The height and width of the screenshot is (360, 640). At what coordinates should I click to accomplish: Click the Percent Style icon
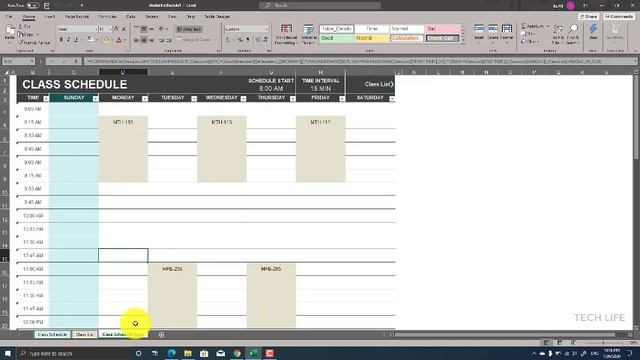(x=240, y=40)
